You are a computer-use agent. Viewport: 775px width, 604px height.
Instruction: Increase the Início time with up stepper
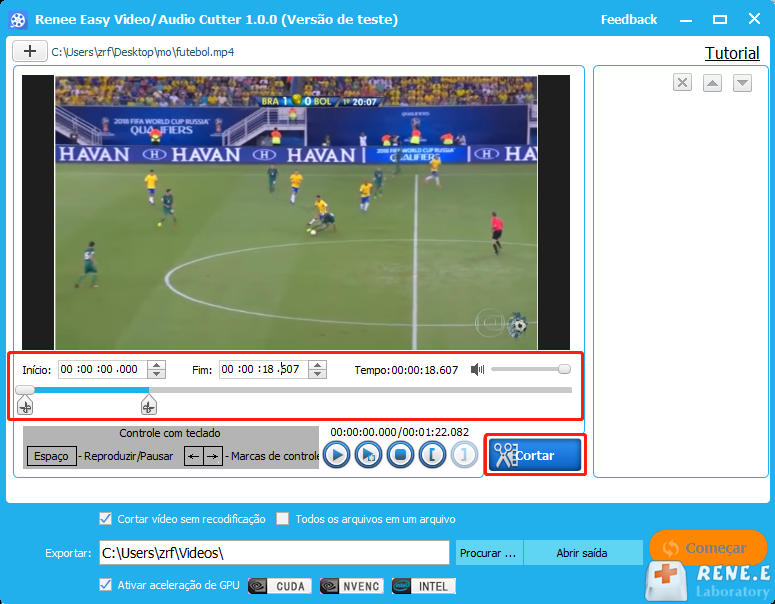point(156,365)
